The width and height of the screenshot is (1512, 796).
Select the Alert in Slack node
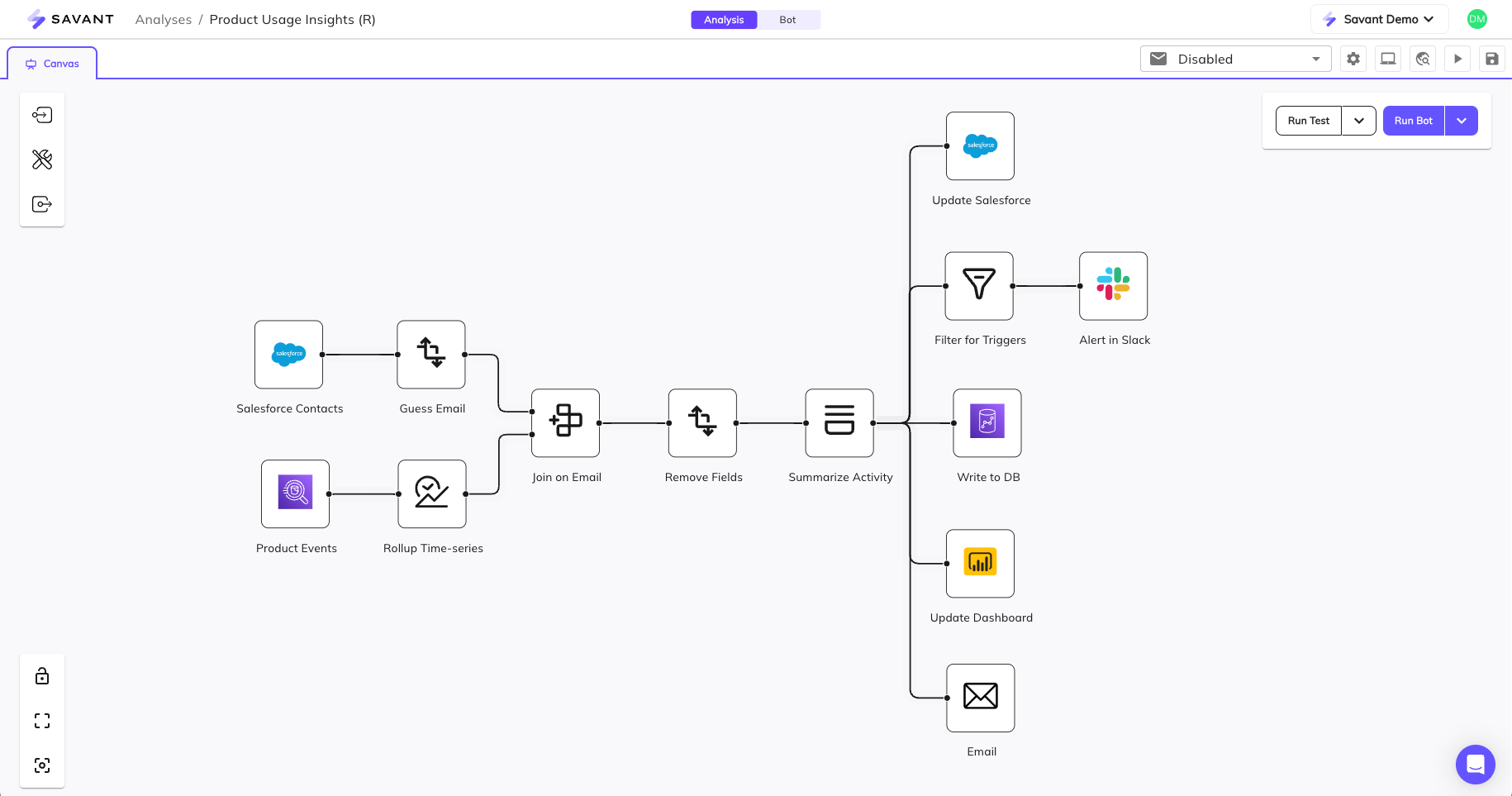pos(1113,285)
